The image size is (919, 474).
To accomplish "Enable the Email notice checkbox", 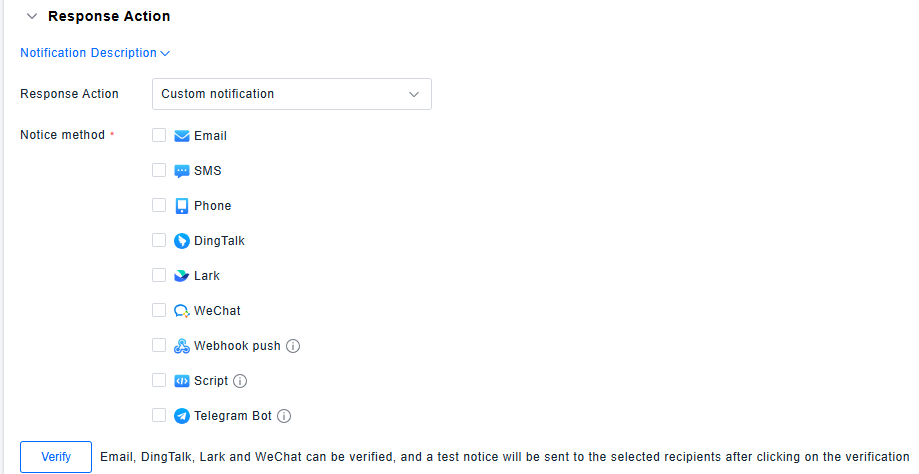I will coord(159,135).
